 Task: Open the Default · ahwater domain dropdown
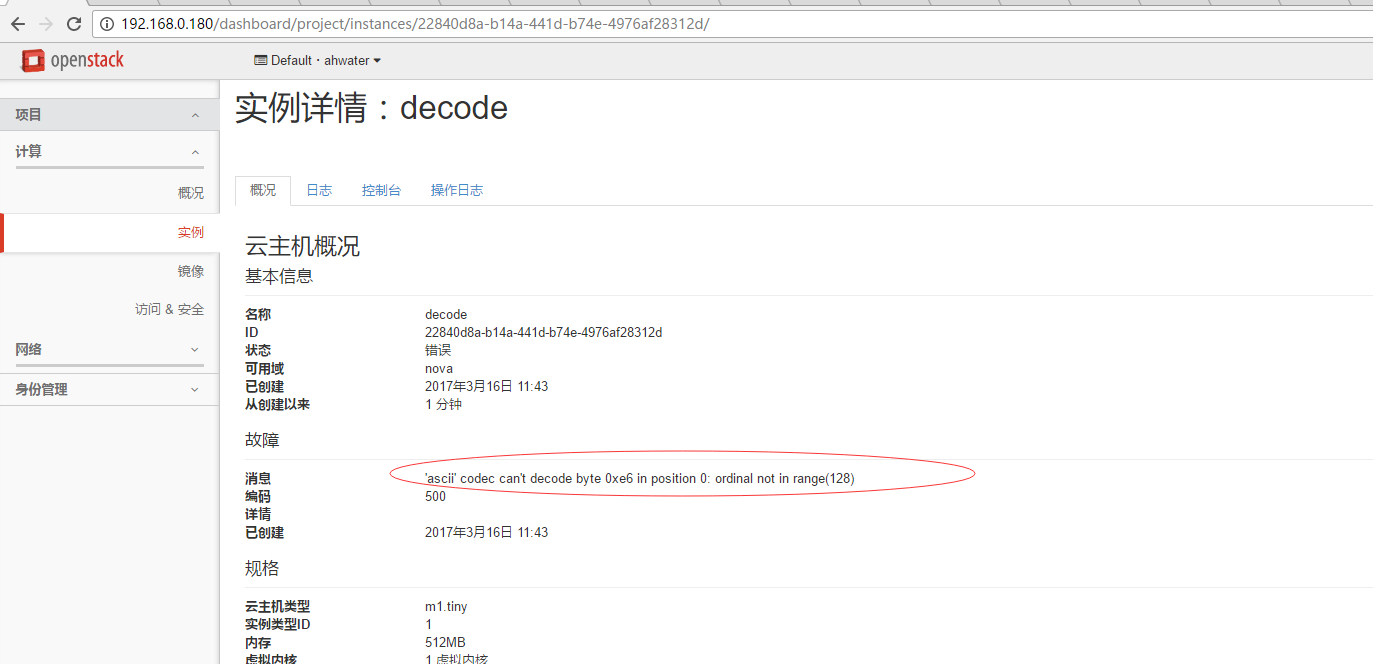point(317,60)
